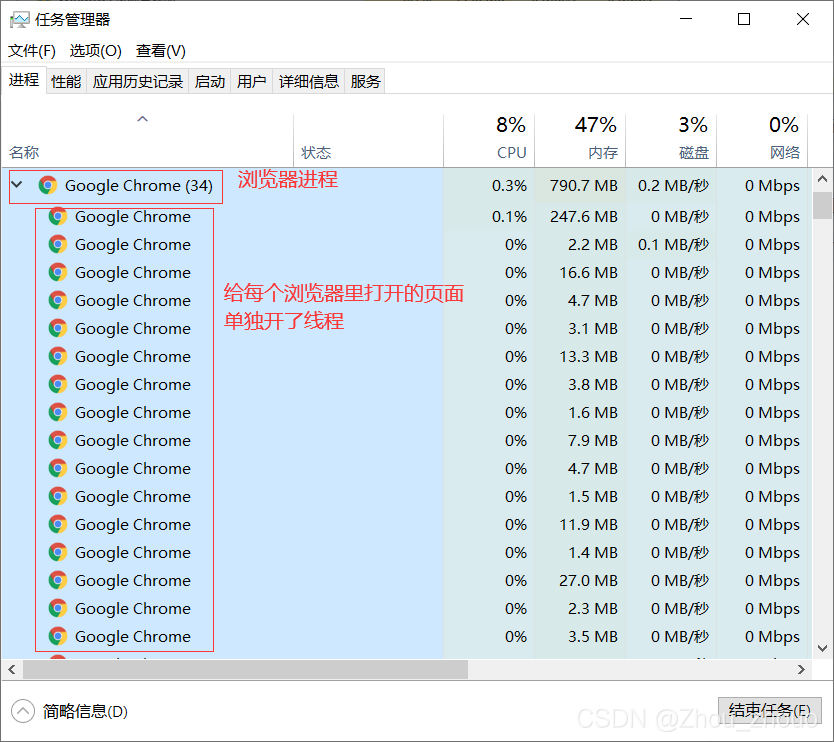Screen dimensions: 834x742
Task: Click the Chrome icon in the 27.0 MB row
Action: (x=58, y=580)
